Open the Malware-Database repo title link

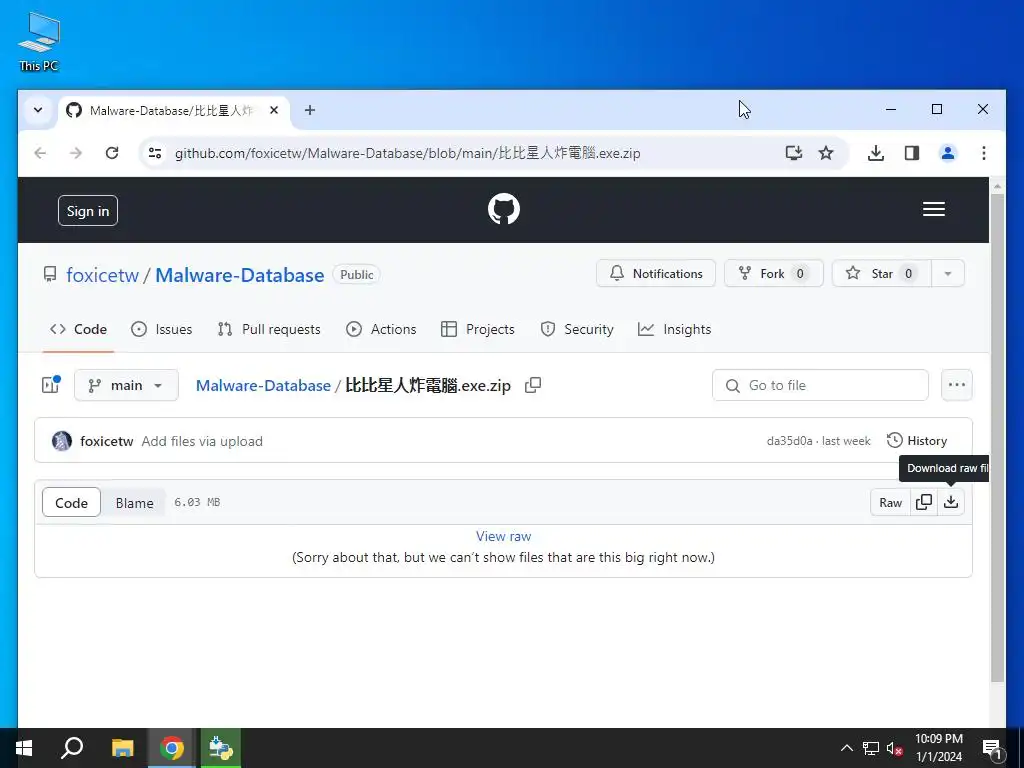click(x=240, y=275)
